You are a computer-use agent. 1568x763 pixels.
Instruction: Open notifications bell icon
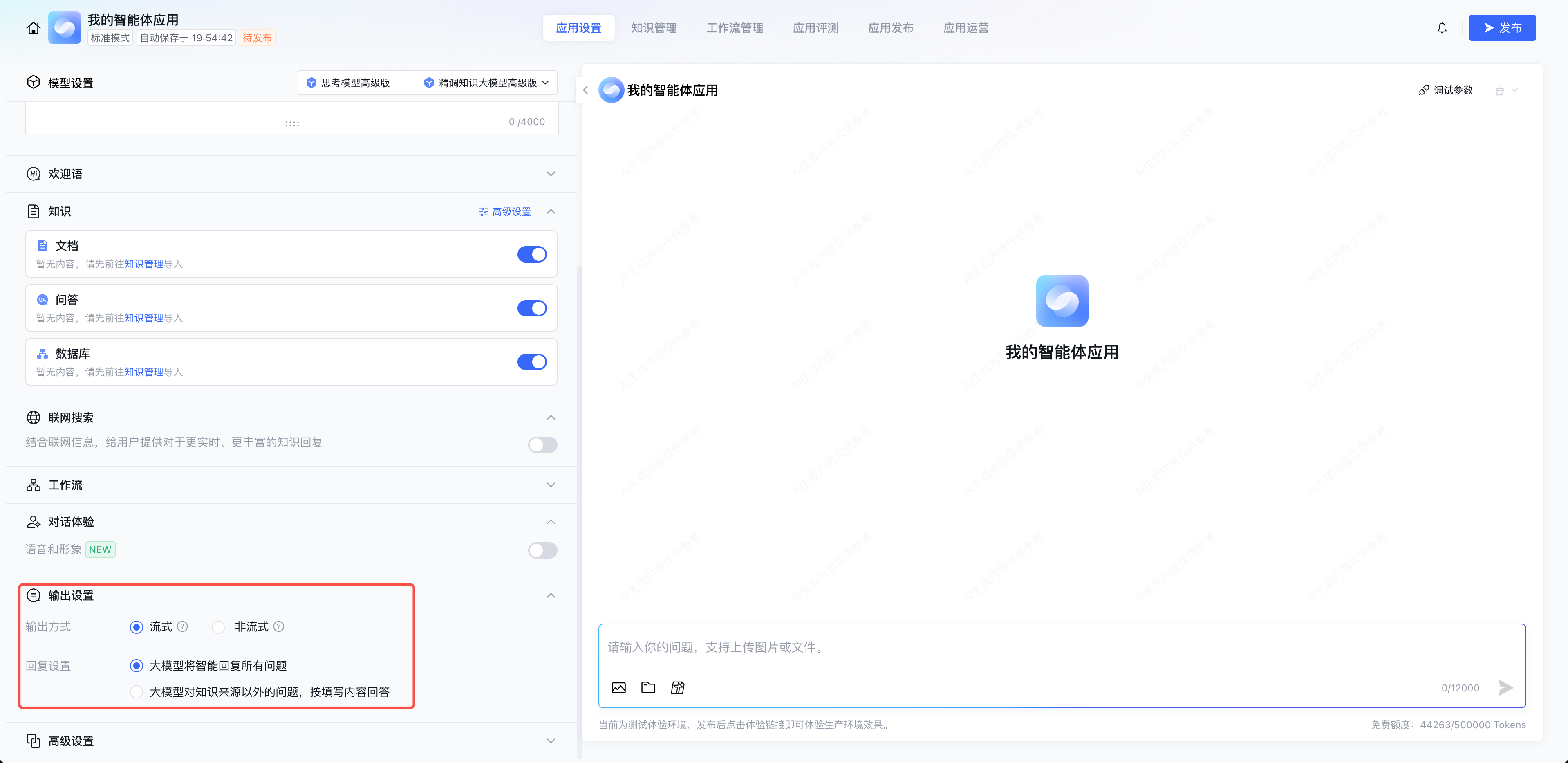[1441, 28]
